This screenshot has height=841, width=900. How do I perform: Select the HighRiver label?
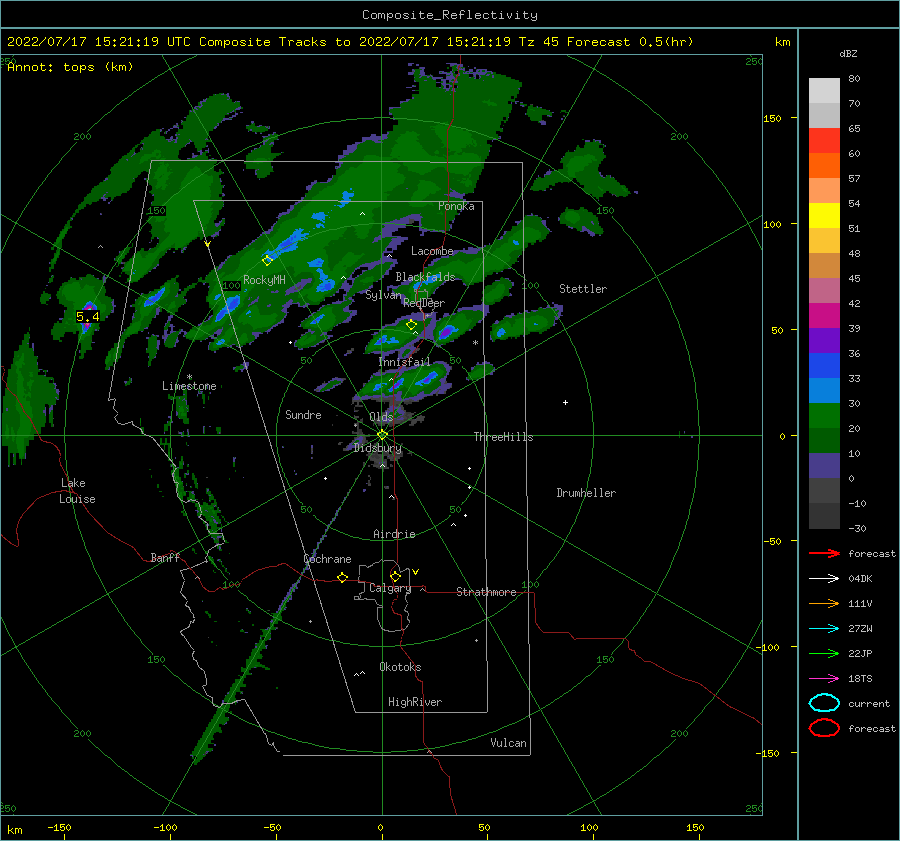point(415,702)
